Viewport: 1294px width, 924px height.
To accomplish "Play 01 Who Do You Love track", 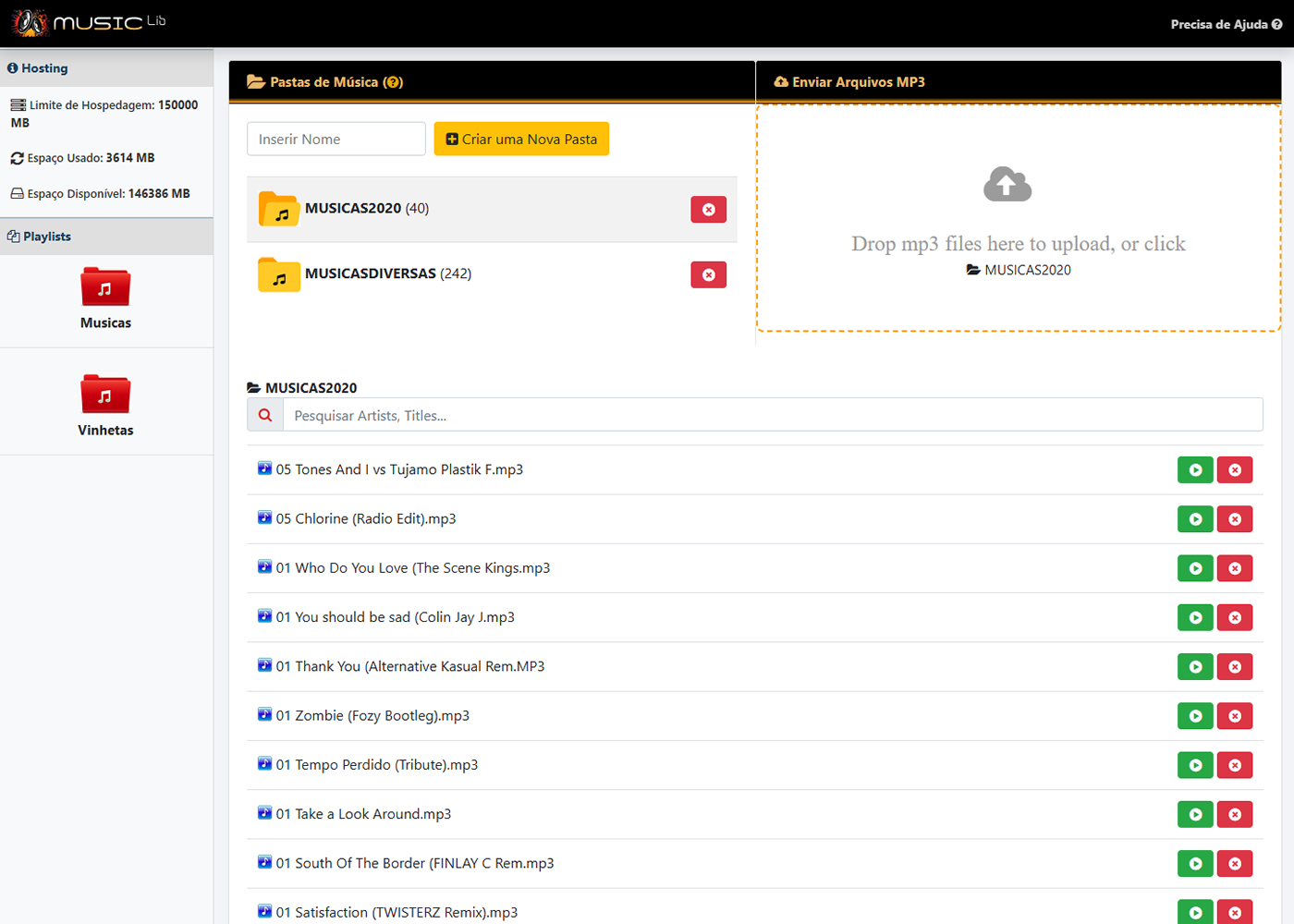I will 1195,568.
